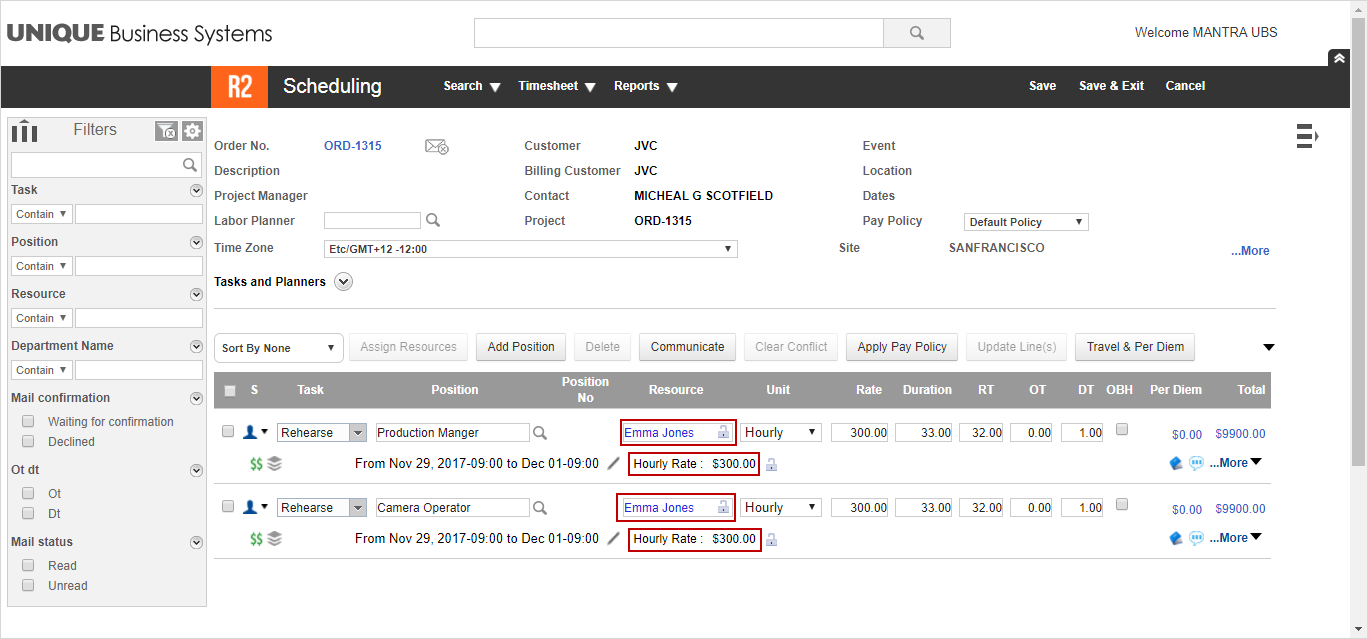Image resolution: width=1368 pixels, height=639 pixels.
Task: Open filter settings gear icon
Action: coord(192,131)
